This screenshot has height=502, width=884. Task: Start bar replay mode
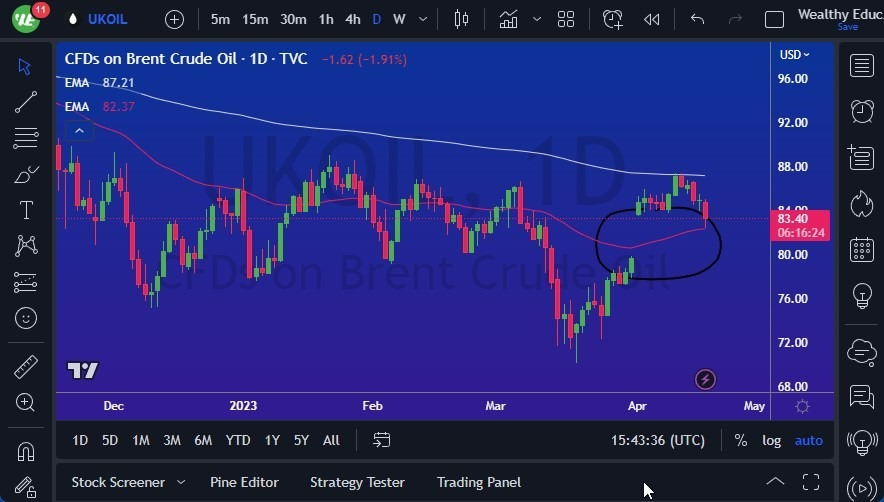click(x=652, y=20)
